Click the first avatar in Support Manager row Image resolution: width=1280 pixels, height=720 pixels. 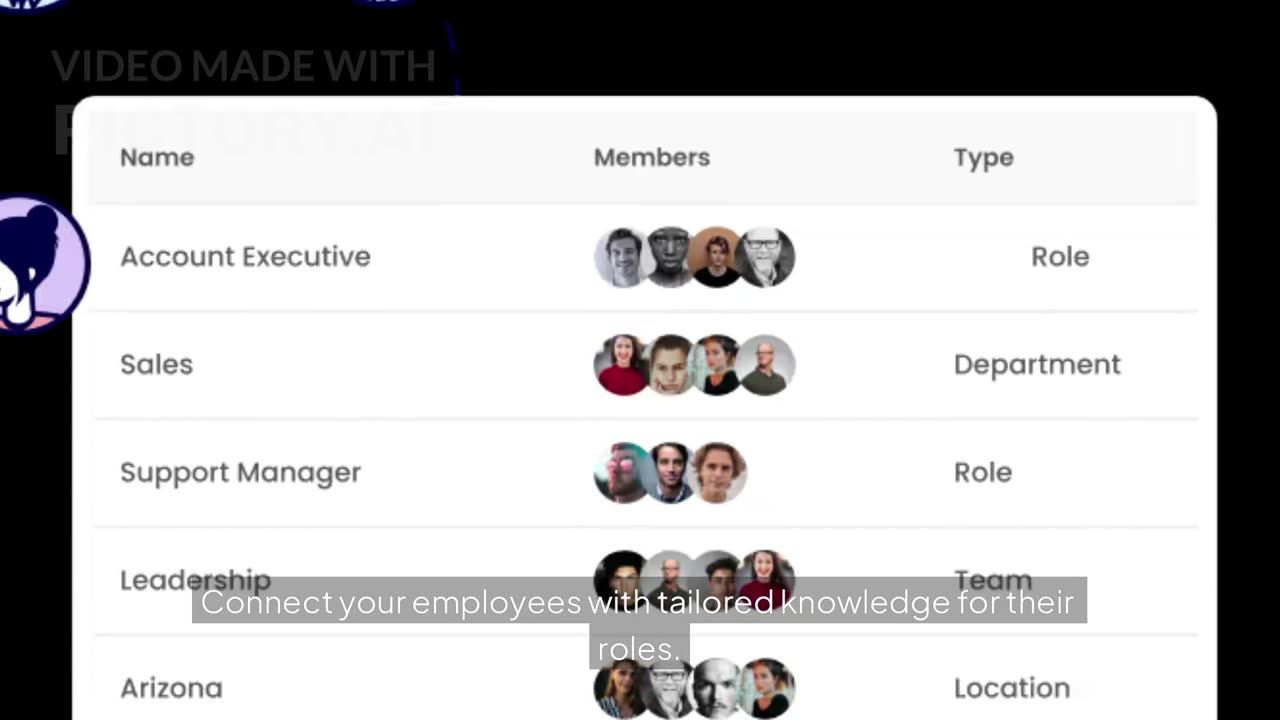tap(622, 472)
